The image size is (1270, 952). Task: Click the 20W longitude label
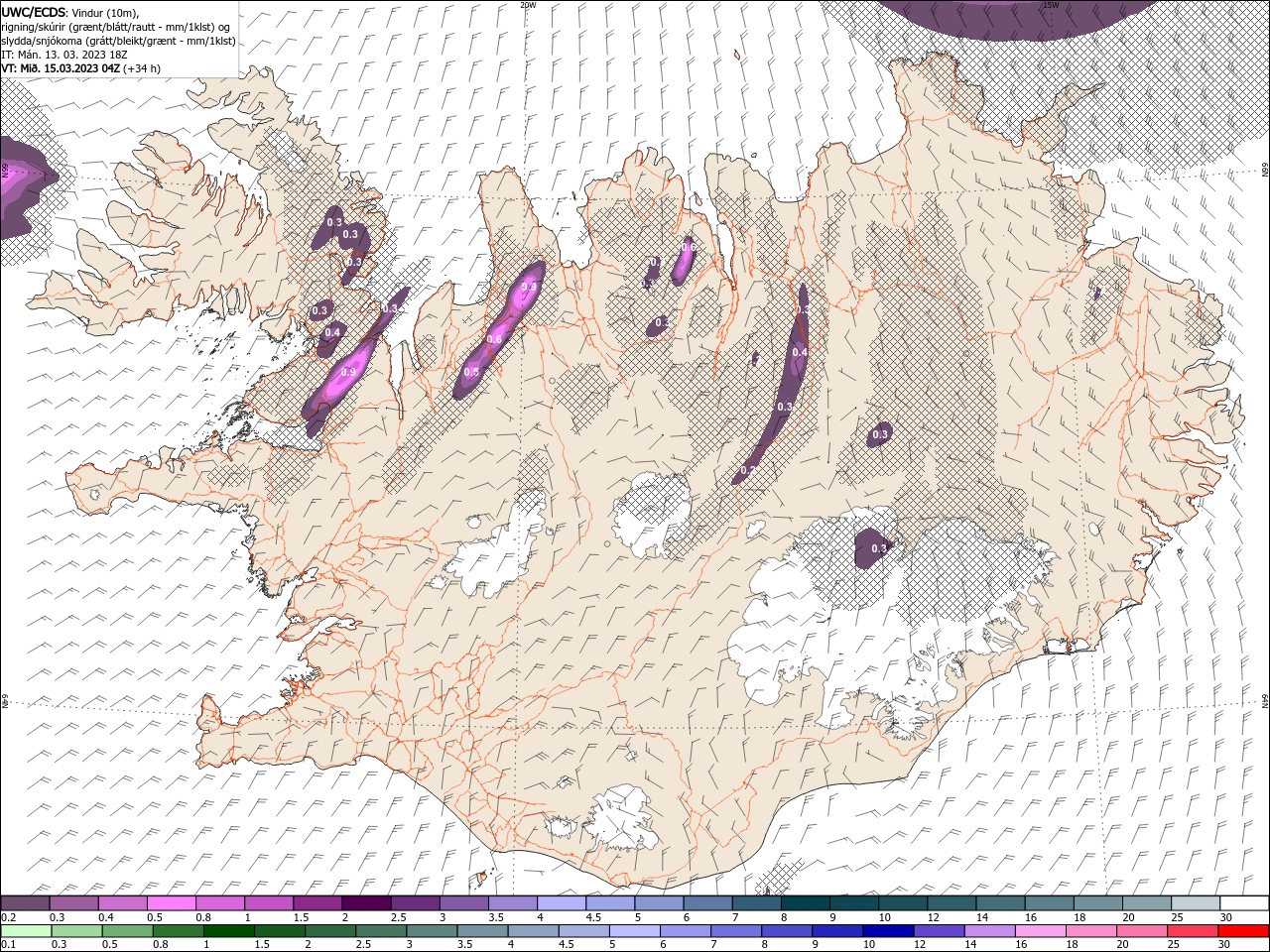tap(528, 5)
